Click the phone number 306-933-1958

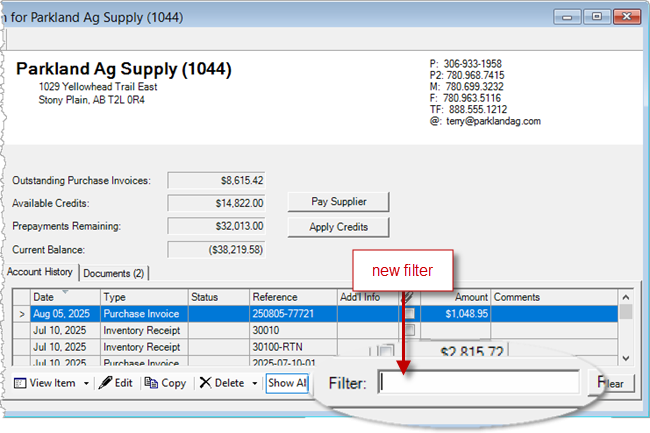[x=473, y=64]
